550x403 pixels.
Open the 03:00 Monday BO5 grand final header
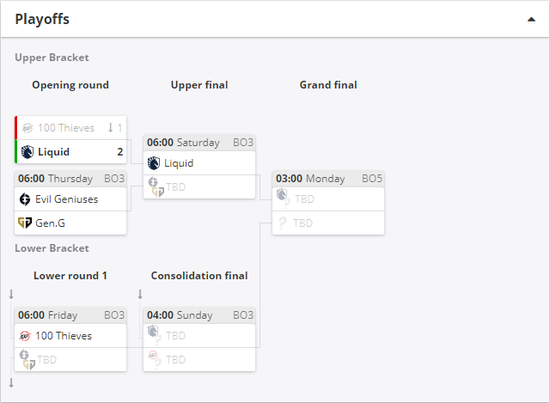click(328, 179)
